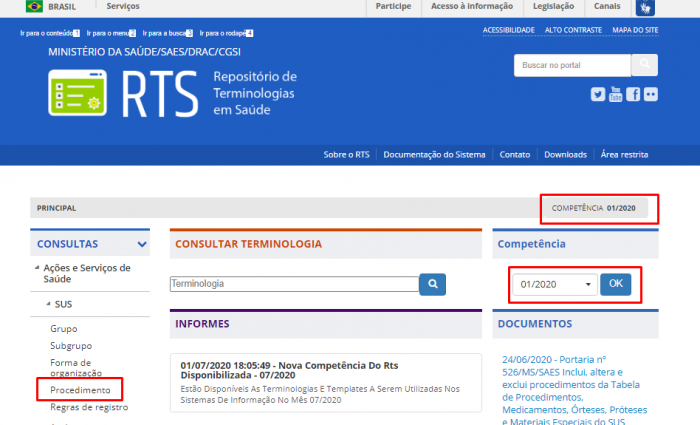Screen dimensions: 700x425
Task: Open the Flickr icon link
Action: 651,94
